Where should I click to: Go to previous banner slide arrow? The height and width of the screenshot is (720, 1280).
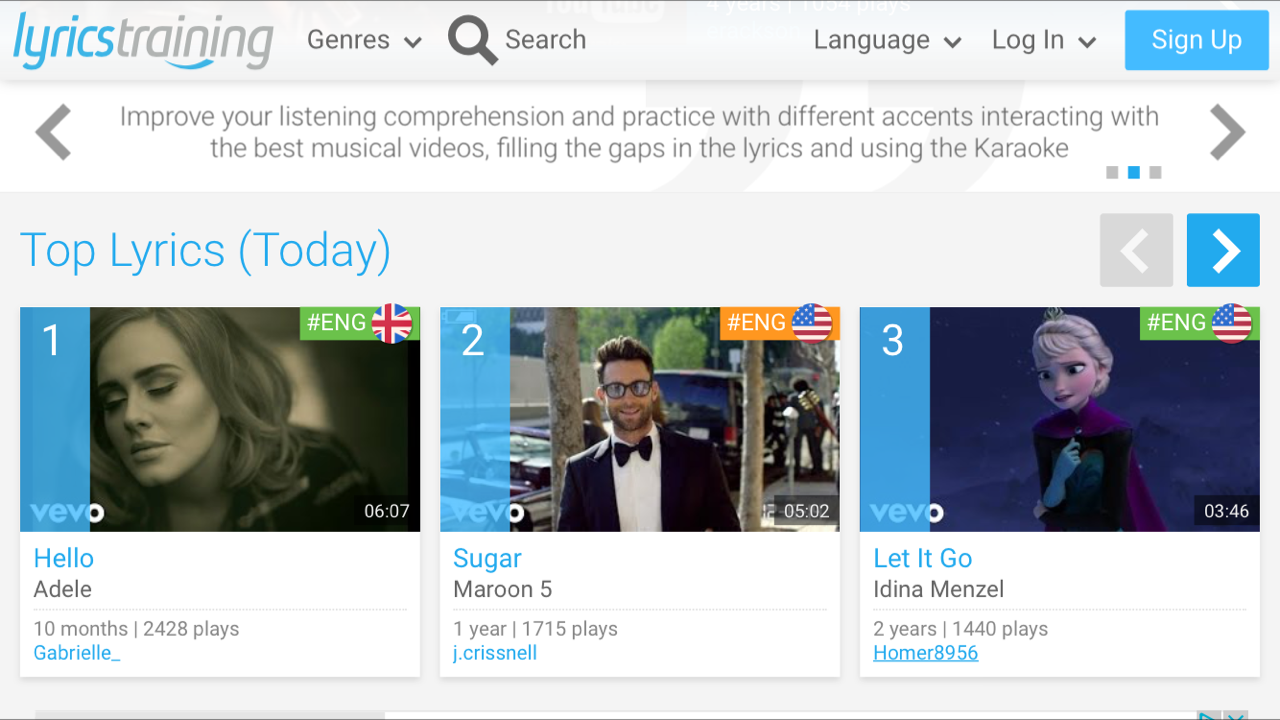coord(54,132)
